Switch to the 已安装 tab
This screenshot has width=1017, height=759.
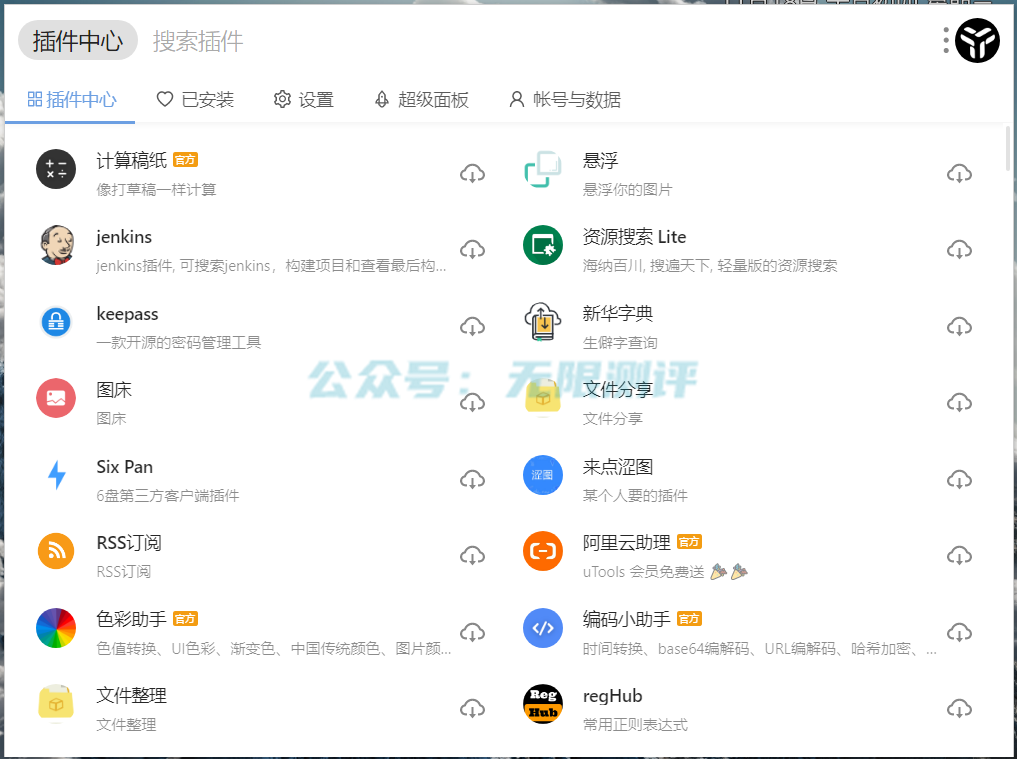tap(195, 100)
